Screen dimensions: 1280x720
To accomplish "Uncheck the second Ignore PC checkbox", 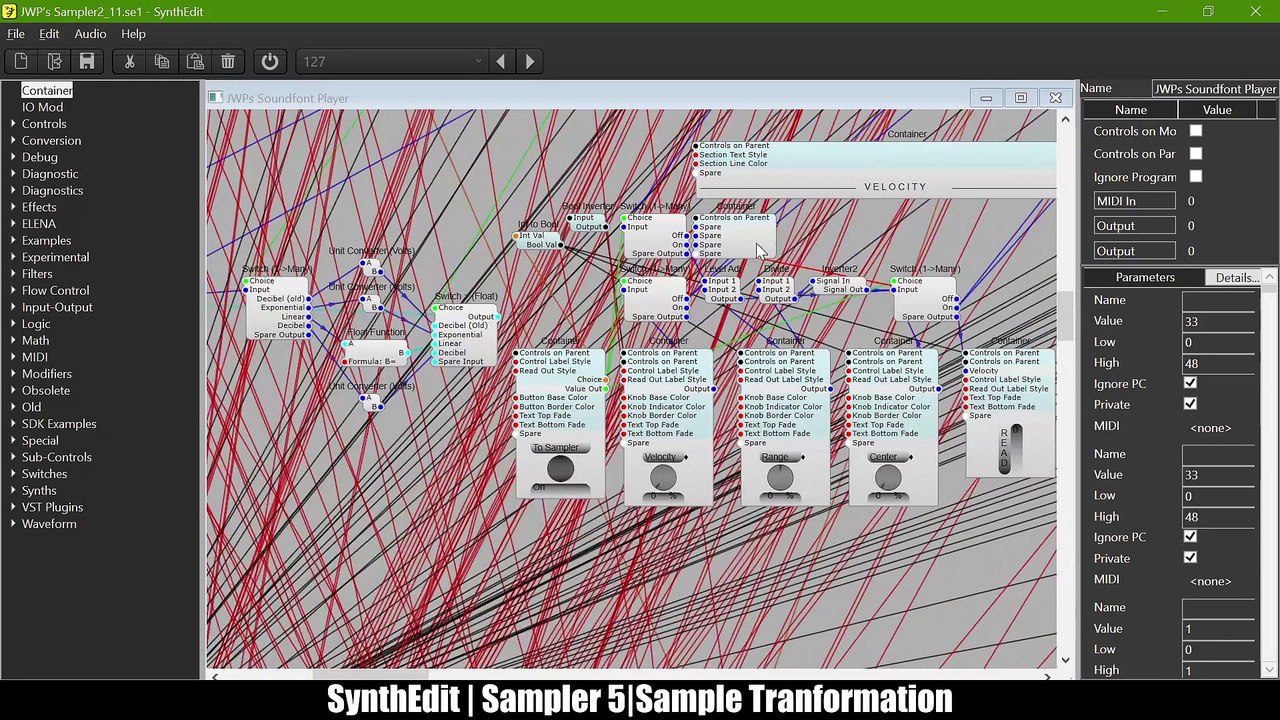I will (x=1190, y=538).
